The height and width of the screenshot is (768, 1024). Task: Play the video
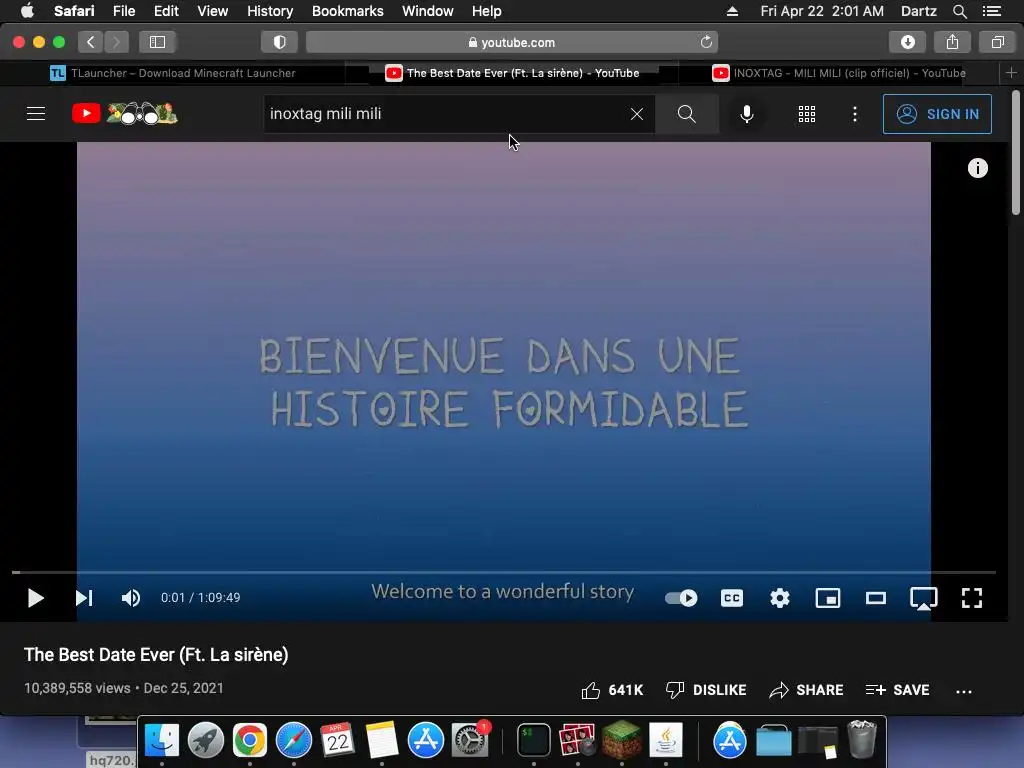click(x=35, y=598)
